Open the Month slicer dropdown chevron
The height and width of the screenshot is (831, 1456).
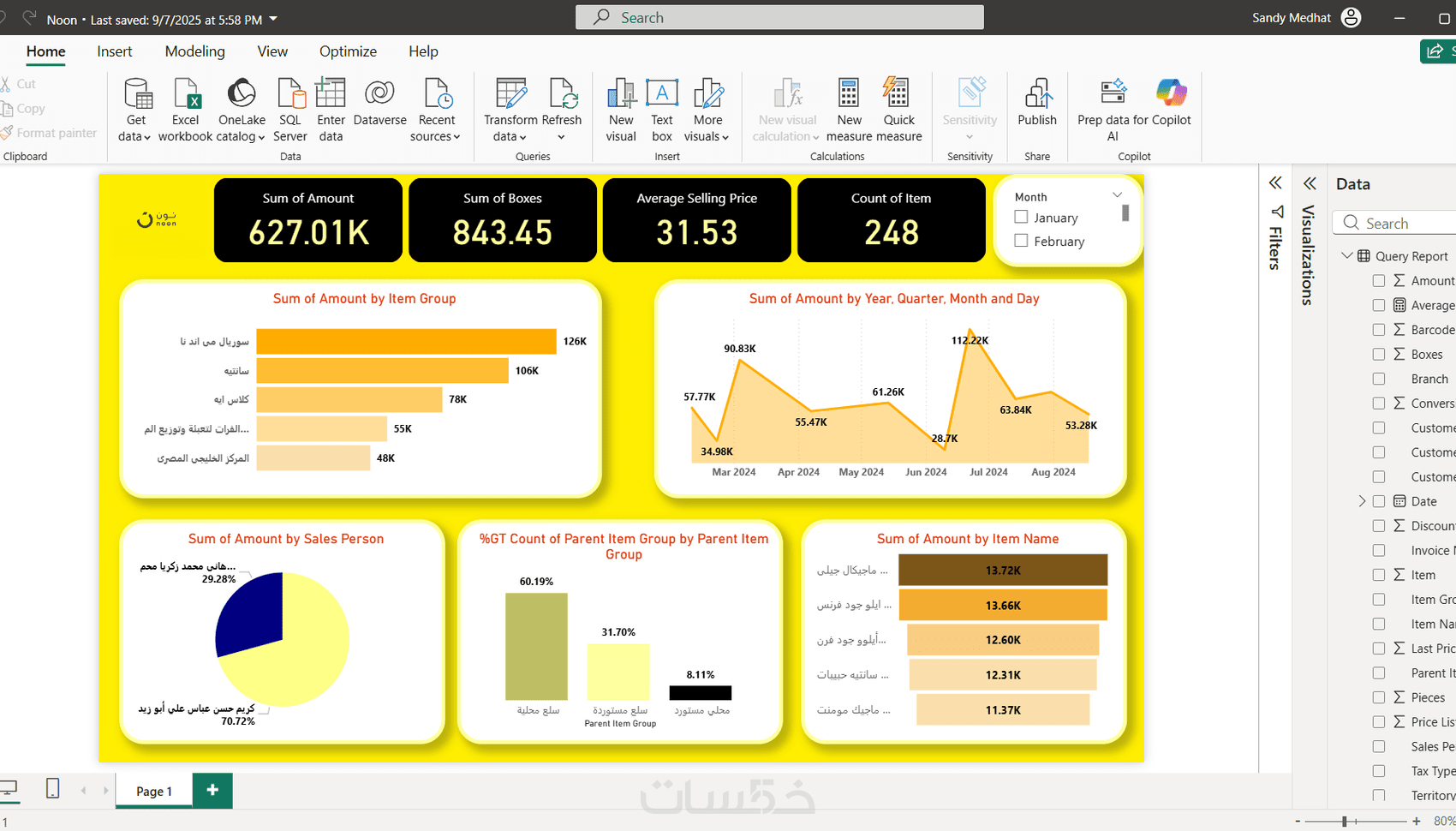1117,195
